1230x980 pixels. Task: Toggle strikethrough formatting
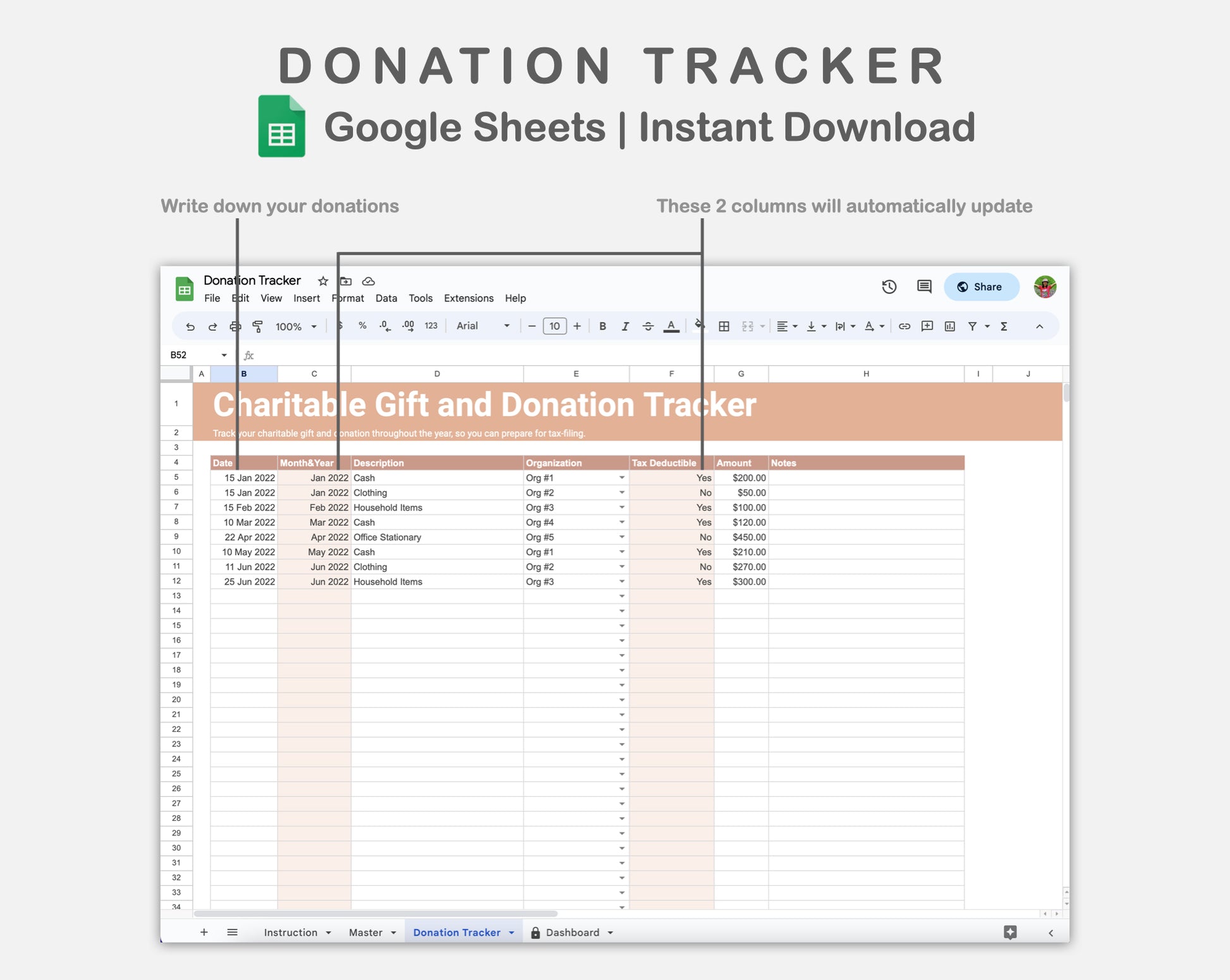point(648,327)
